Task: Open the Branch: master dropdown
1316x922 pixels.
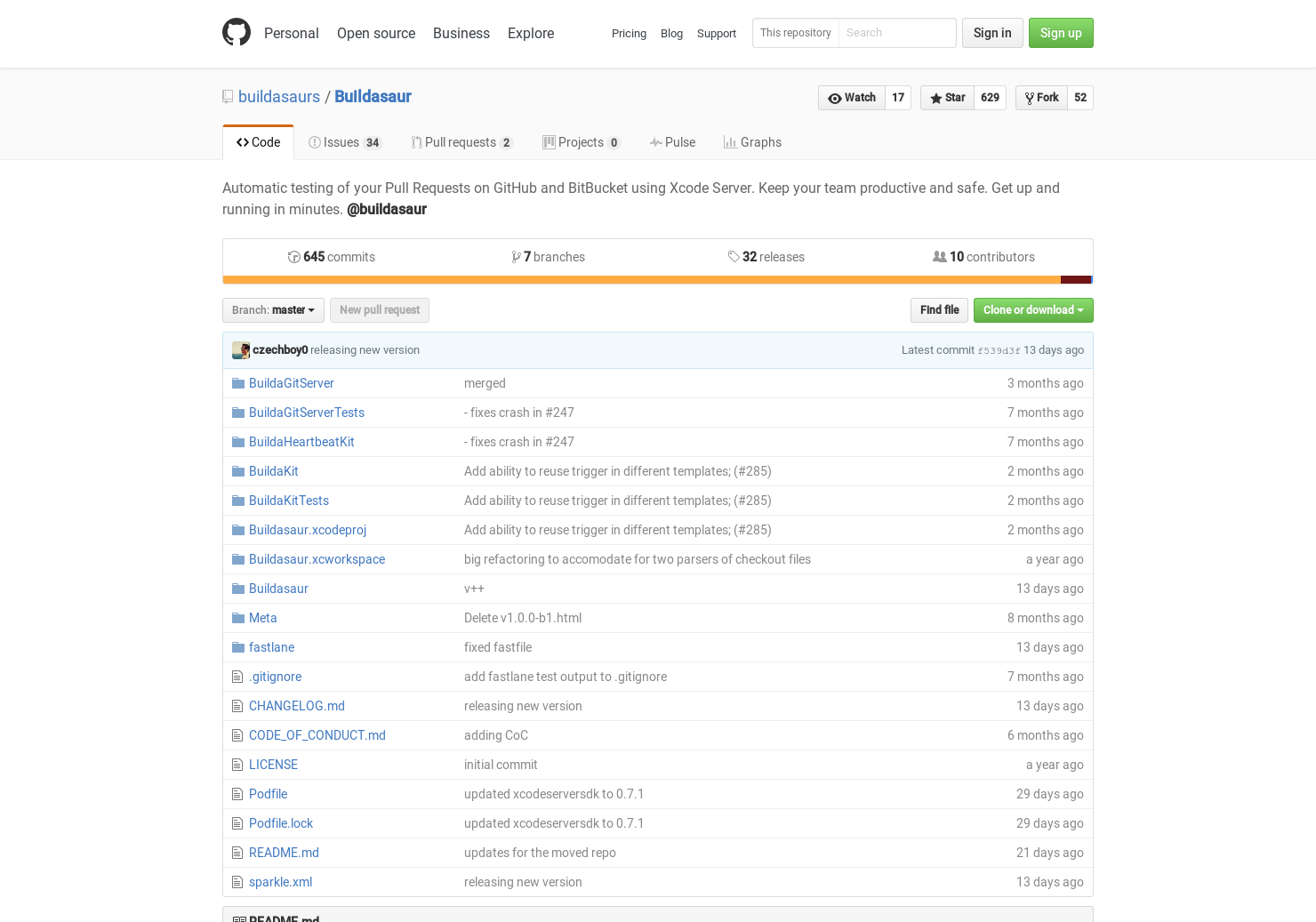Action: [x=273, y=310]
